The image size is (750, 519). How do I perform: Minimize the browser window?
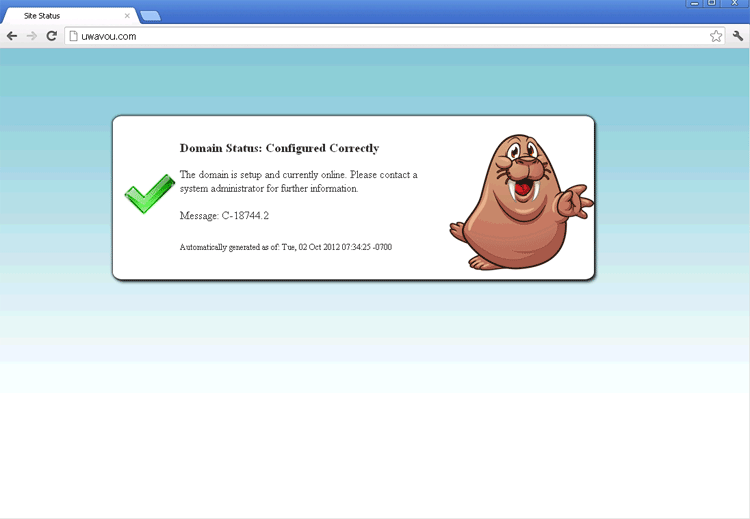click(x=694, y=4)
